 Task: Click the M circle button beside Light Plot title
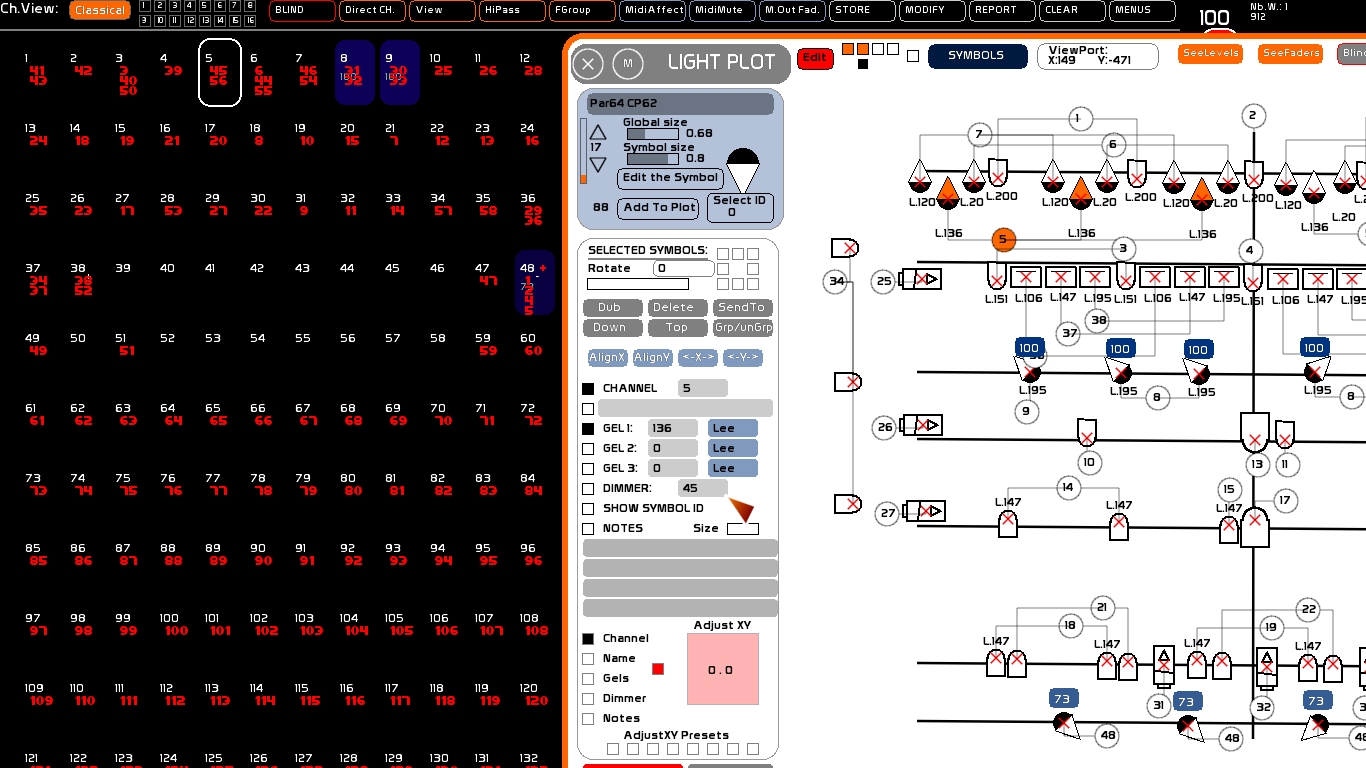click(x=628, y=63)
